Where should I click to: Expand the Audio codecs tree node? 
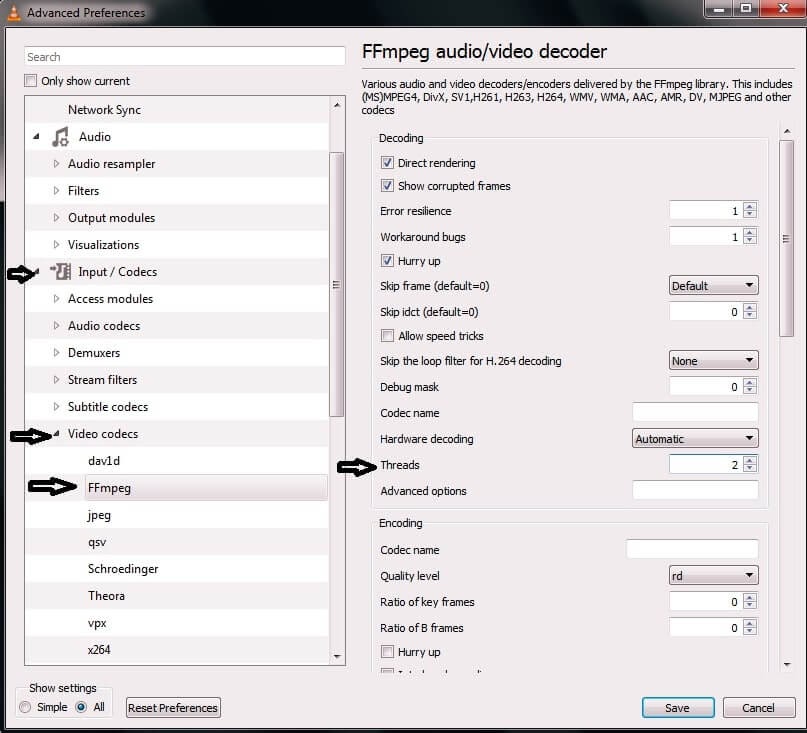(x=56, y=325)
